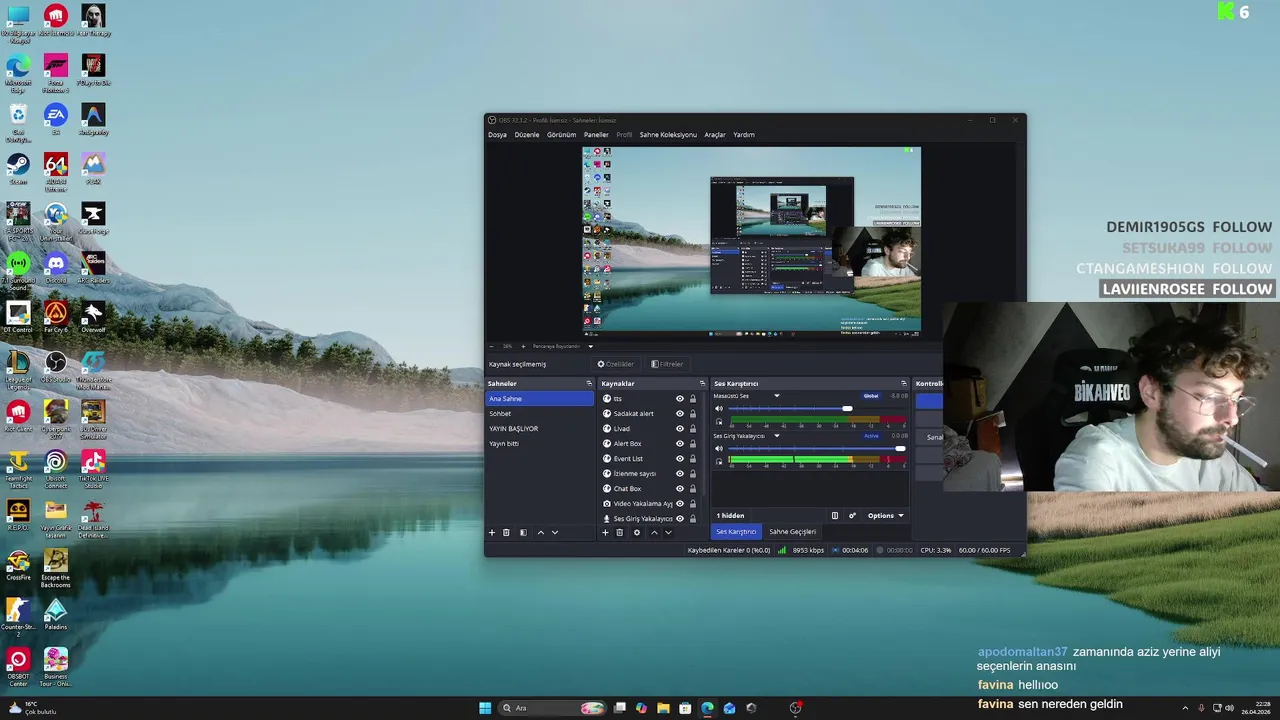
Task: Select the Yayın bitti scene
Action: click(540, 443)
